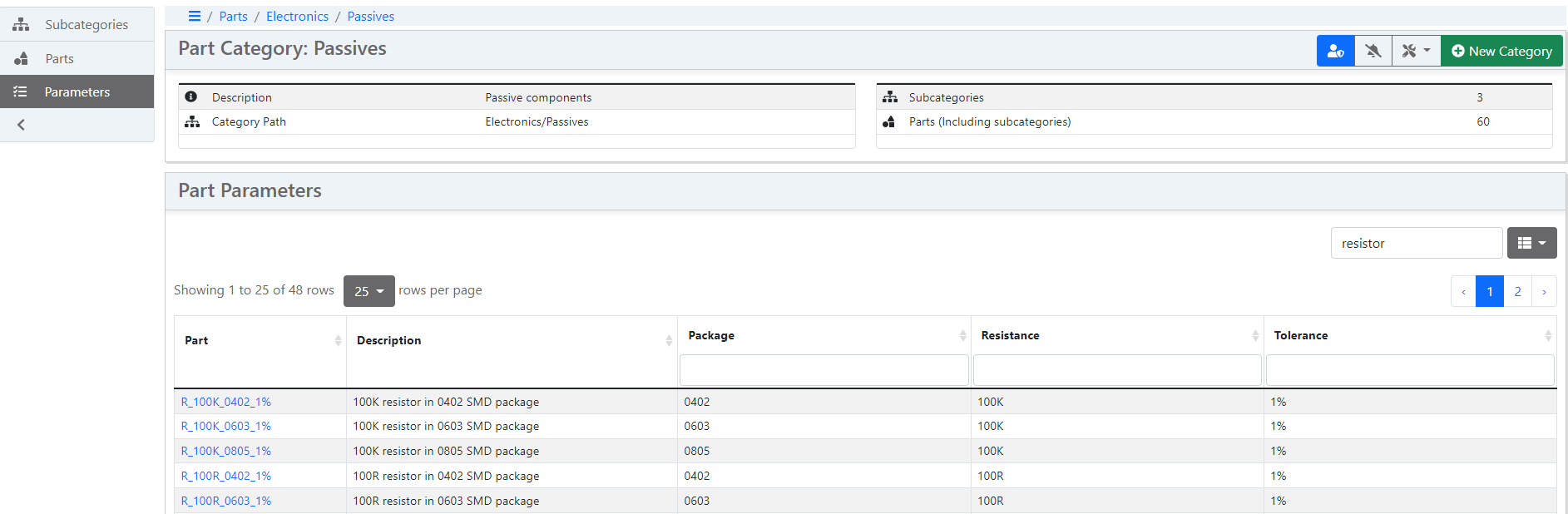This screenshot has height=514, width=1568.
Task: Go to previous page arrow
Action: click(x=1463, y=292)
